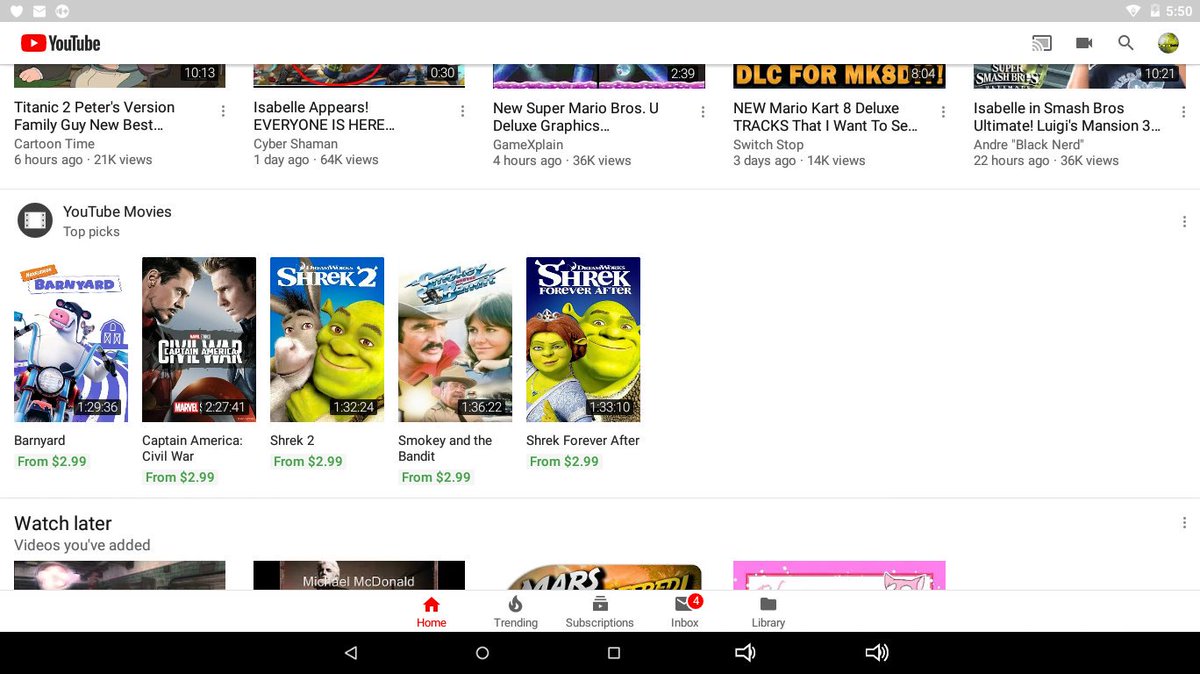
Task: Play the DLC FOR MK8D video thumbnail
Action: (839, 76)
